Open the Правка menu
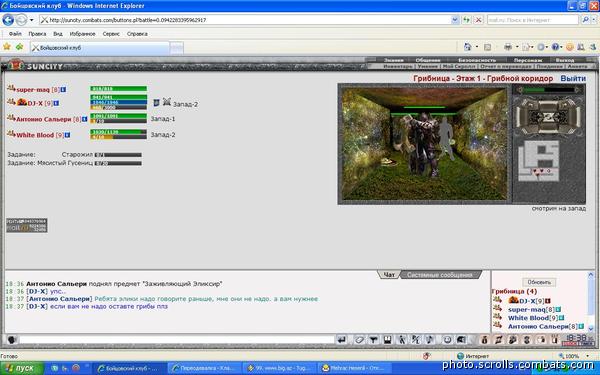 37,34
